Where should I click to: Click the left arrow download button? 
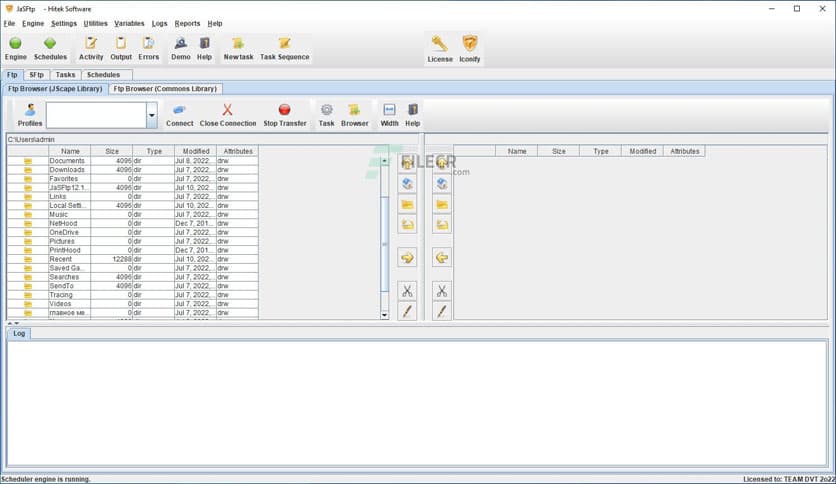pyautogui.click(x=441, y=258)
